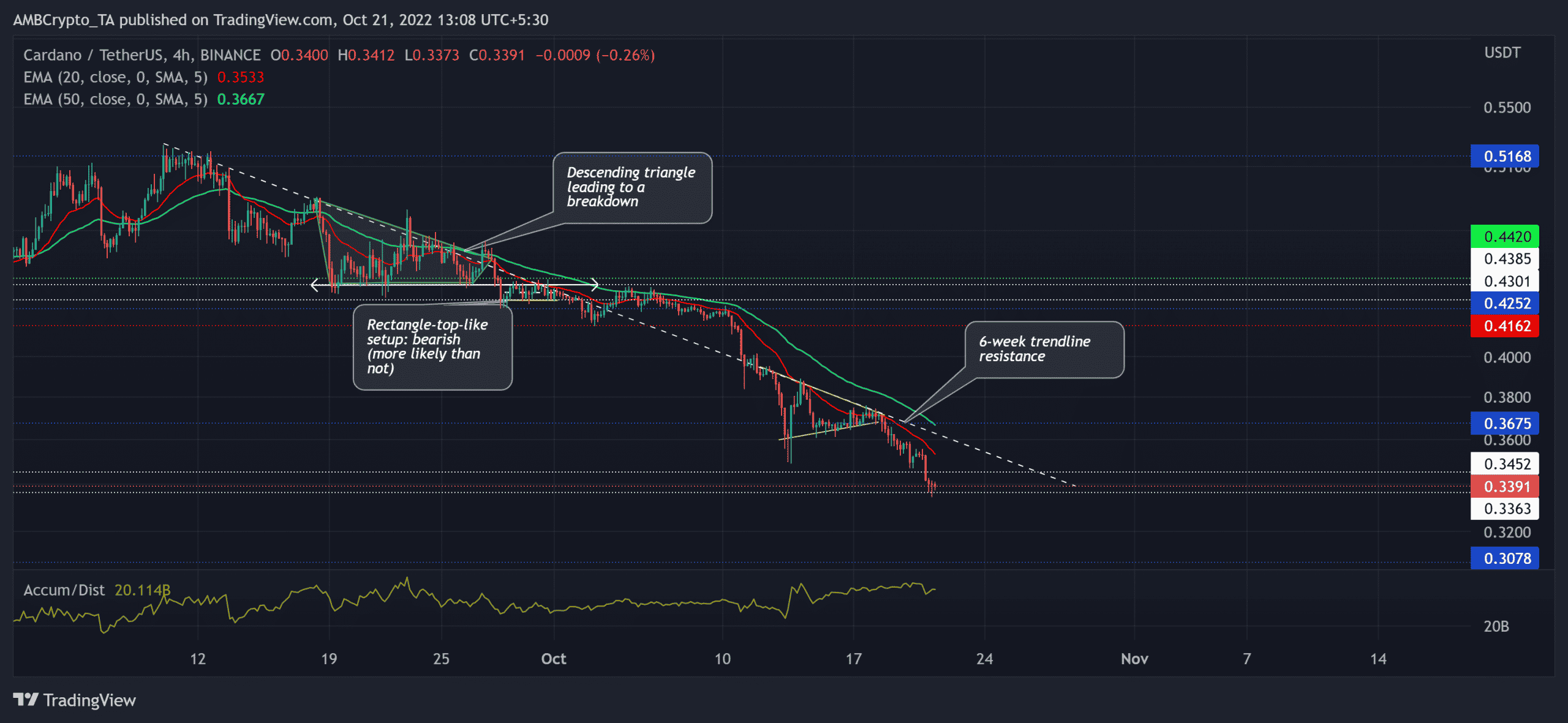Click the 12 date axis label

[198, 659]
